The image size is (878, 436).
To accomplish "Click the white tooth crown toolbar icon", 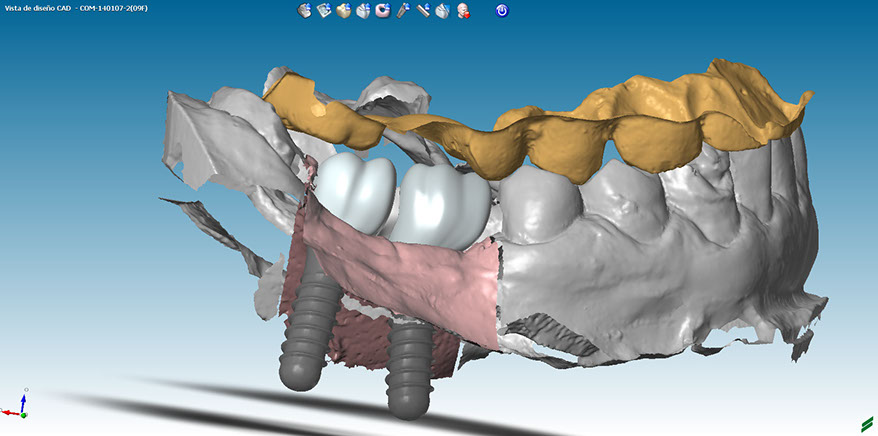I will 363,11.
